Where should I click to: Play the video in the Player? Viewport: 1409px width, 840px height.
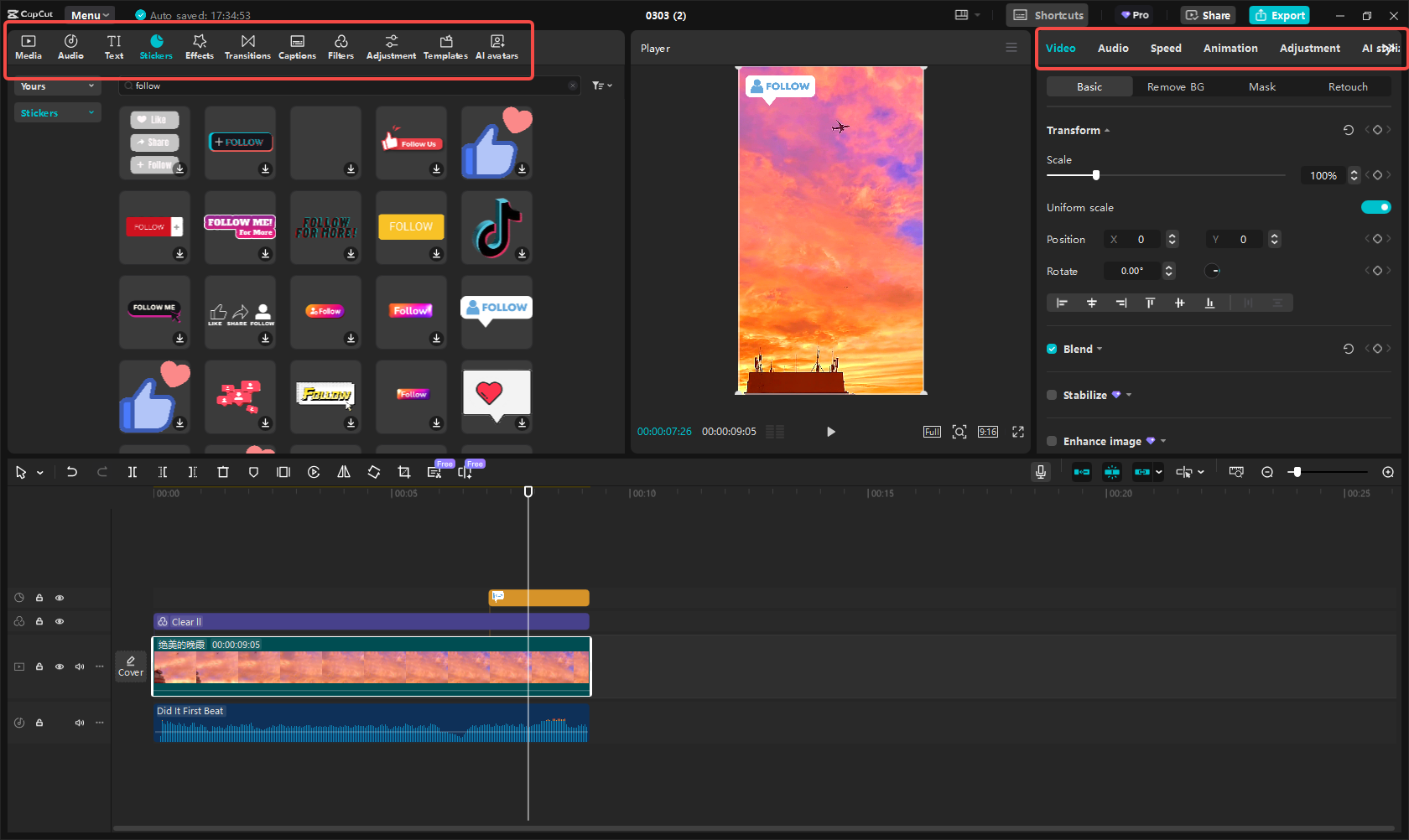[830, 432]
